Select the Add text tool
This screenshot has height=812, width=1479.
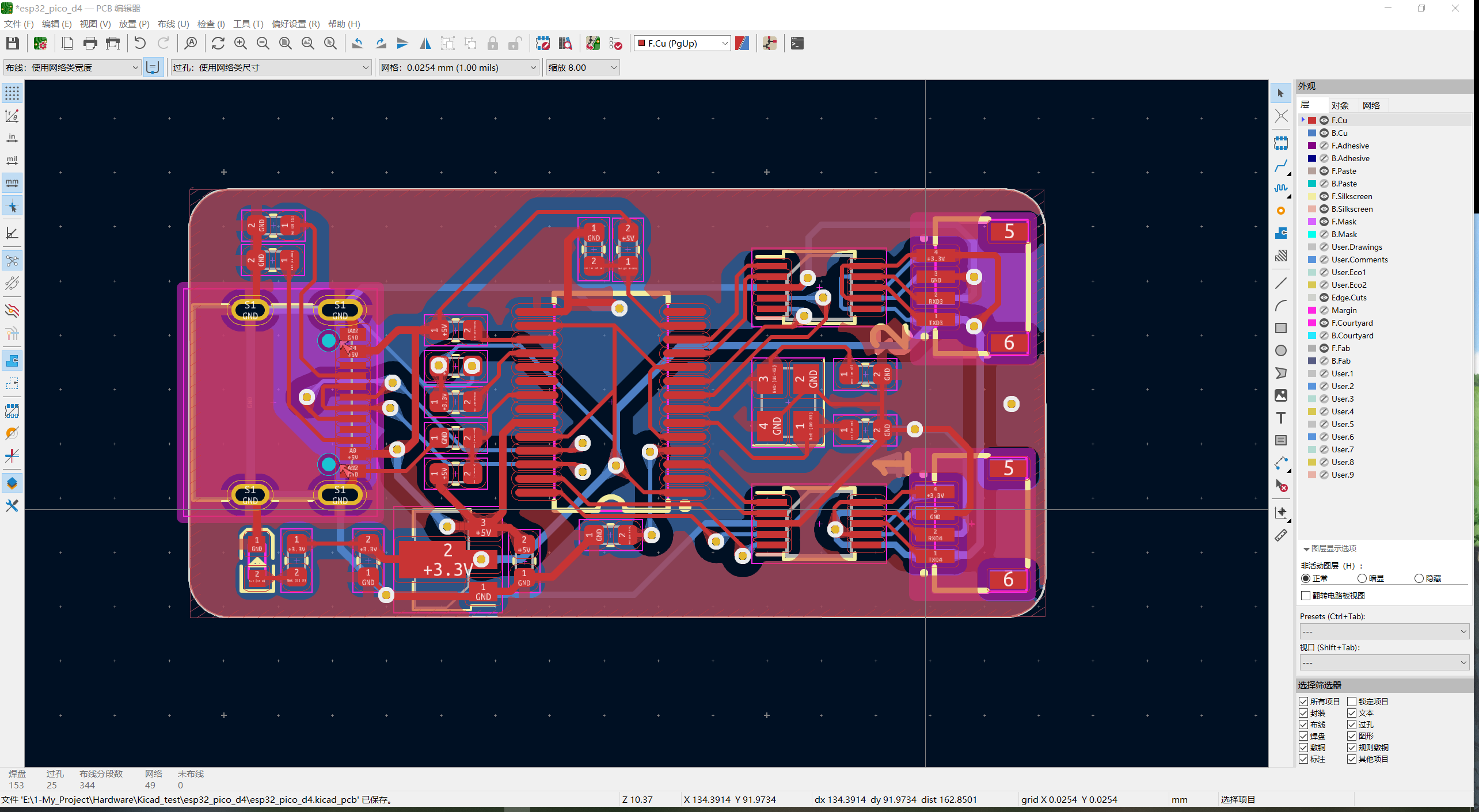pos(1280,418)
